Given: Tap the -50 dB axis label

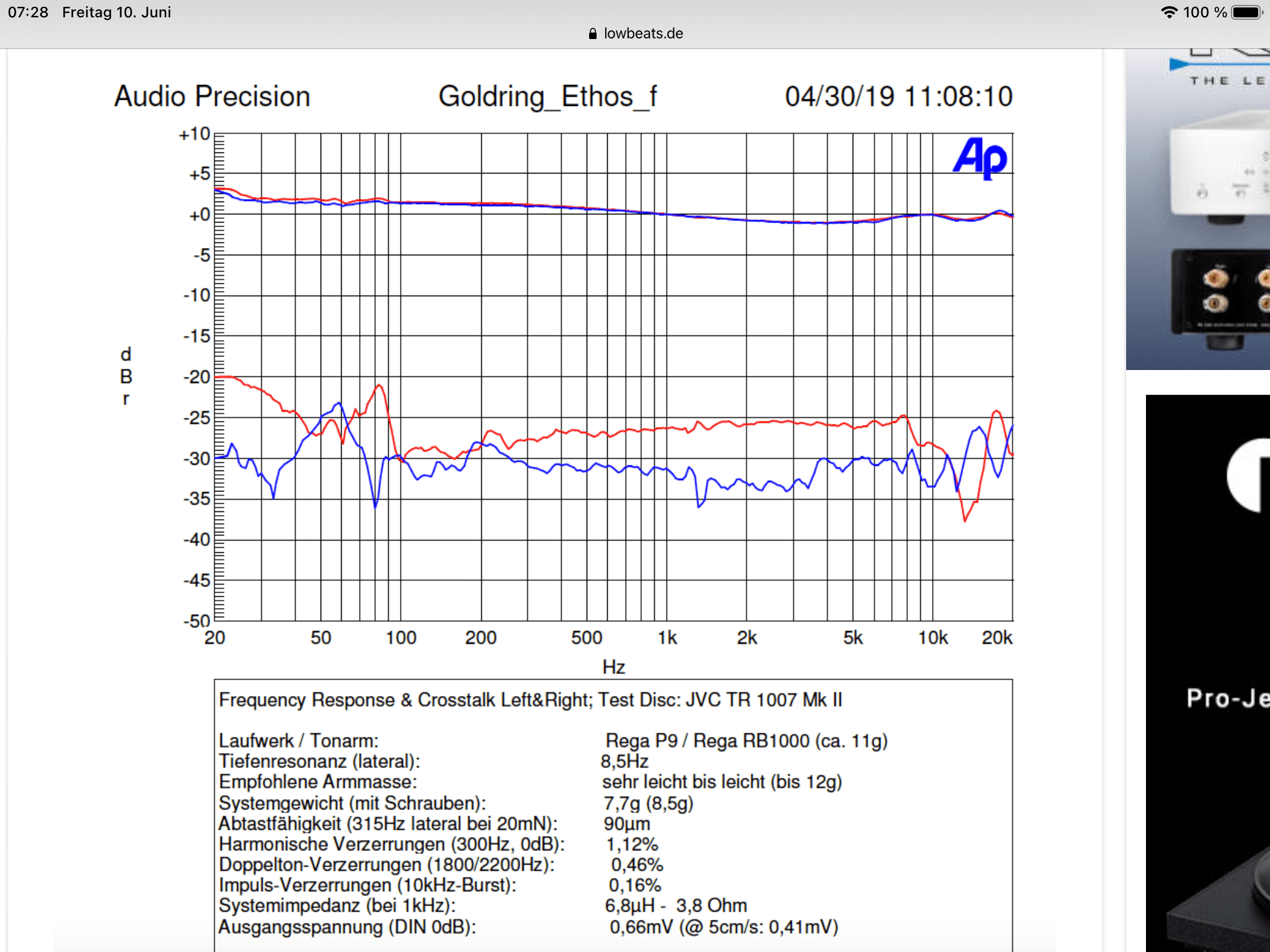Looking at the screenshot, I should coord(197,621).
